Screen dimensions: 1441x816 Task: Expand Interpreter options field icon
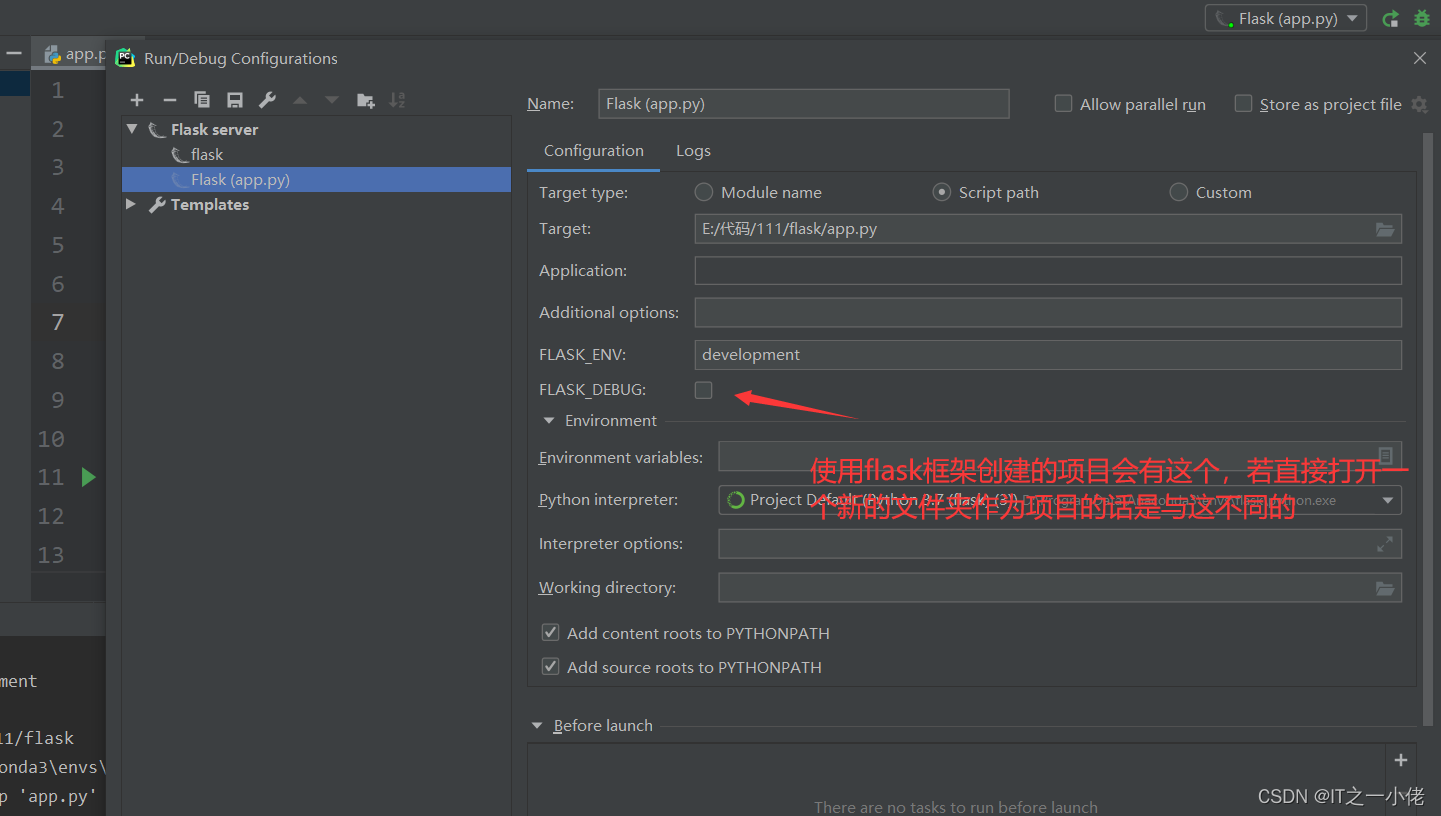click(1385, 544)
